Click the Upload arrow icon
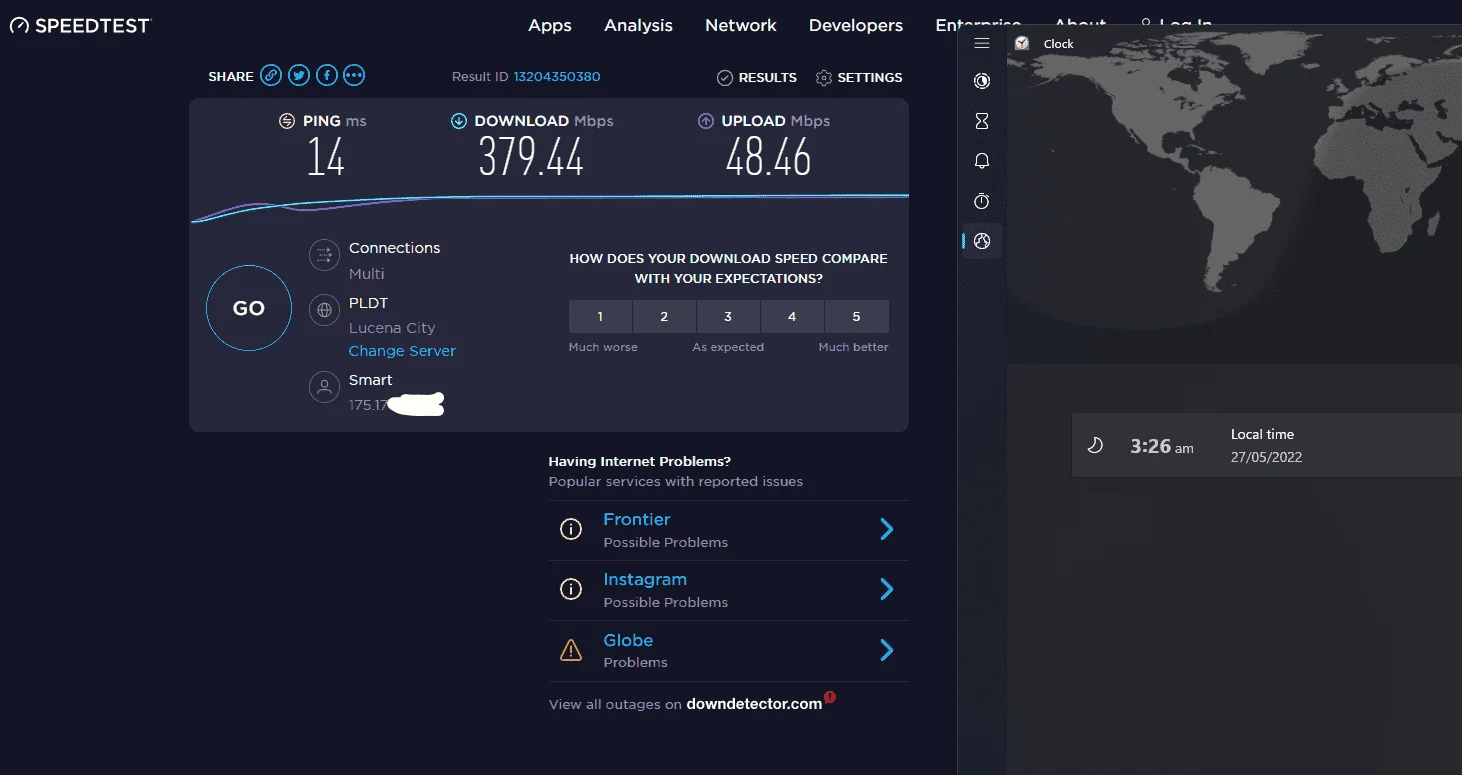Screen dimensions: 1462x775 pos(706,121)
